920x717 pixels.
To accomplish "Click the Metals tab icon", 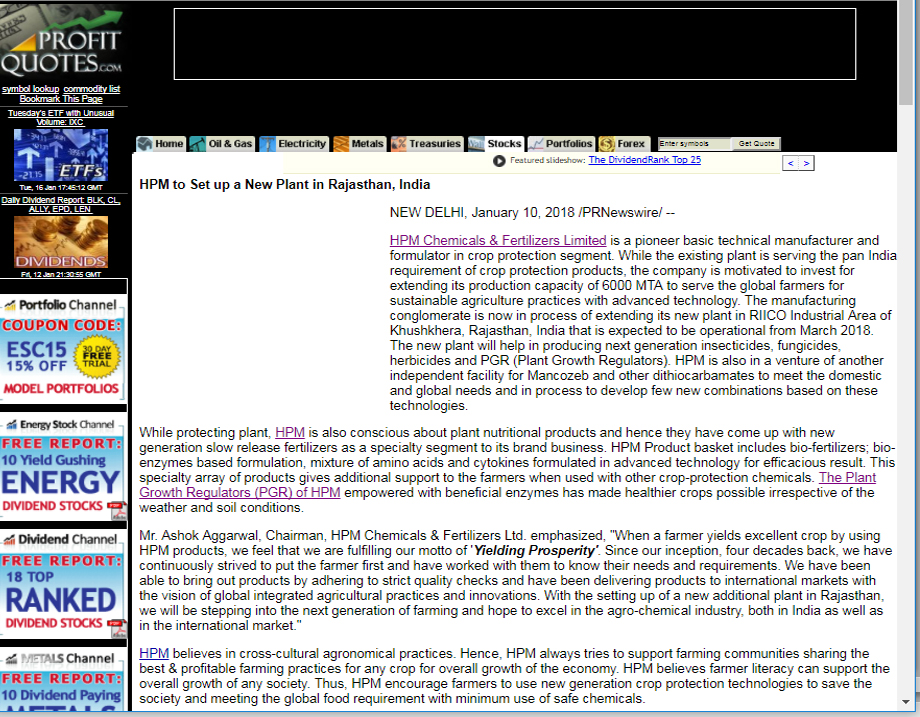I will point(341,144).
